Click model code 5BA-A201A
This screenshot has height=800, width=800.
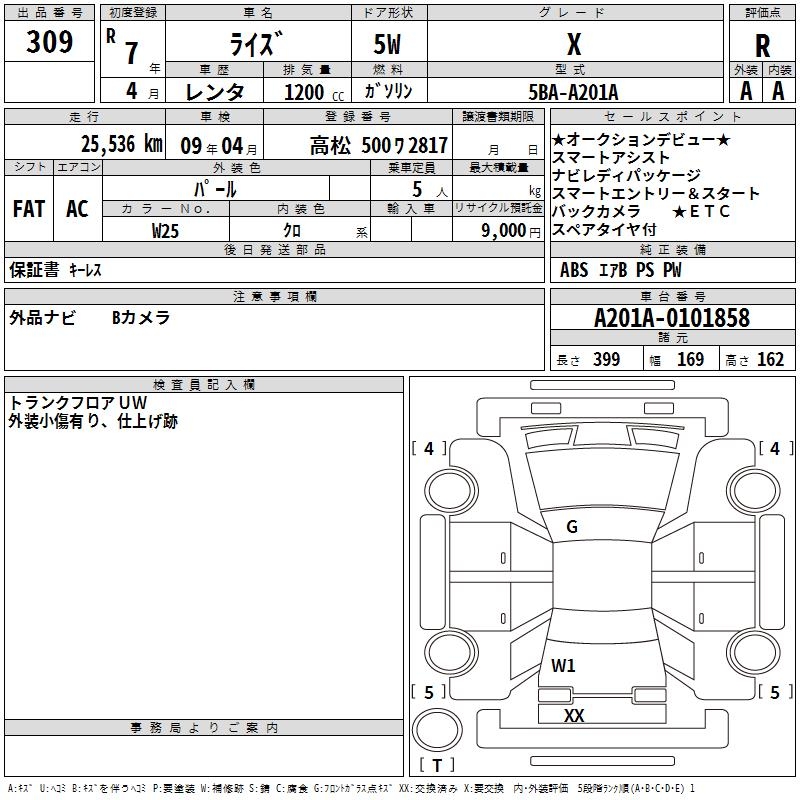[x=573, y=92]
